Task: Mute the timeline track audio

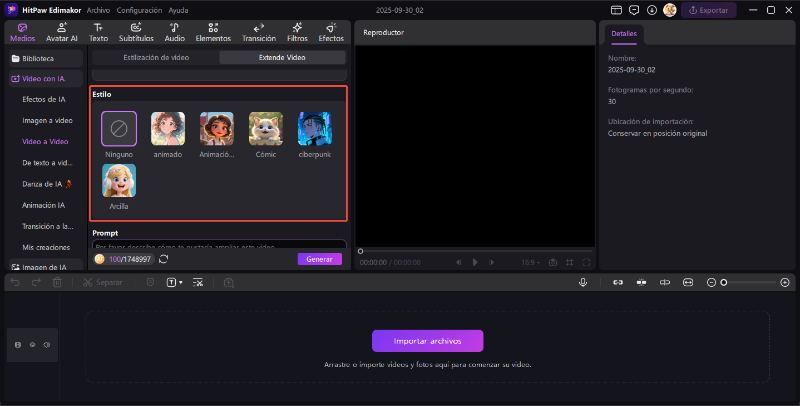Action: [46, 345]
